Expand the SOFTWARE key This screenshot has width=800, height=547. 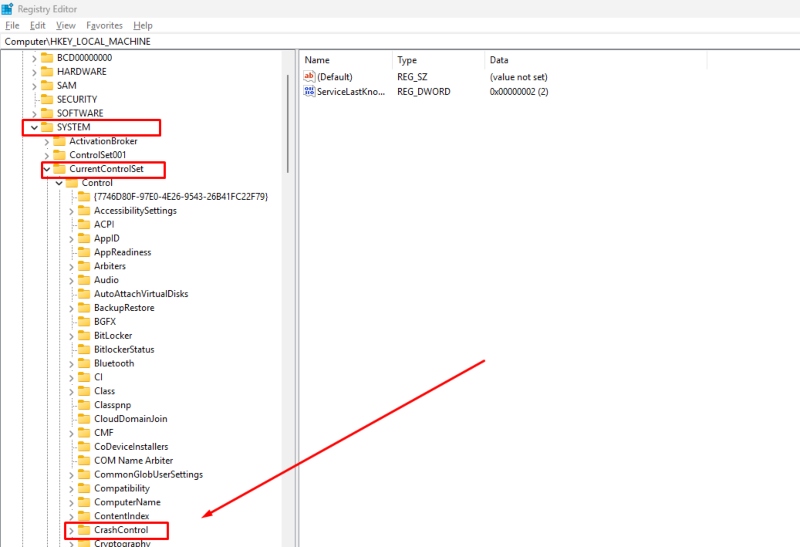pos(34,113)
